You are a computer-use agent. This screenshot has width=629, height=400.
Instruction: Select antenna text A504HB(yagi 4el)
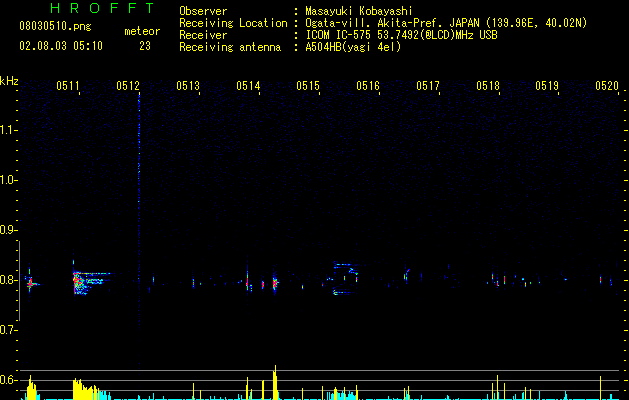tap(353, 47)
